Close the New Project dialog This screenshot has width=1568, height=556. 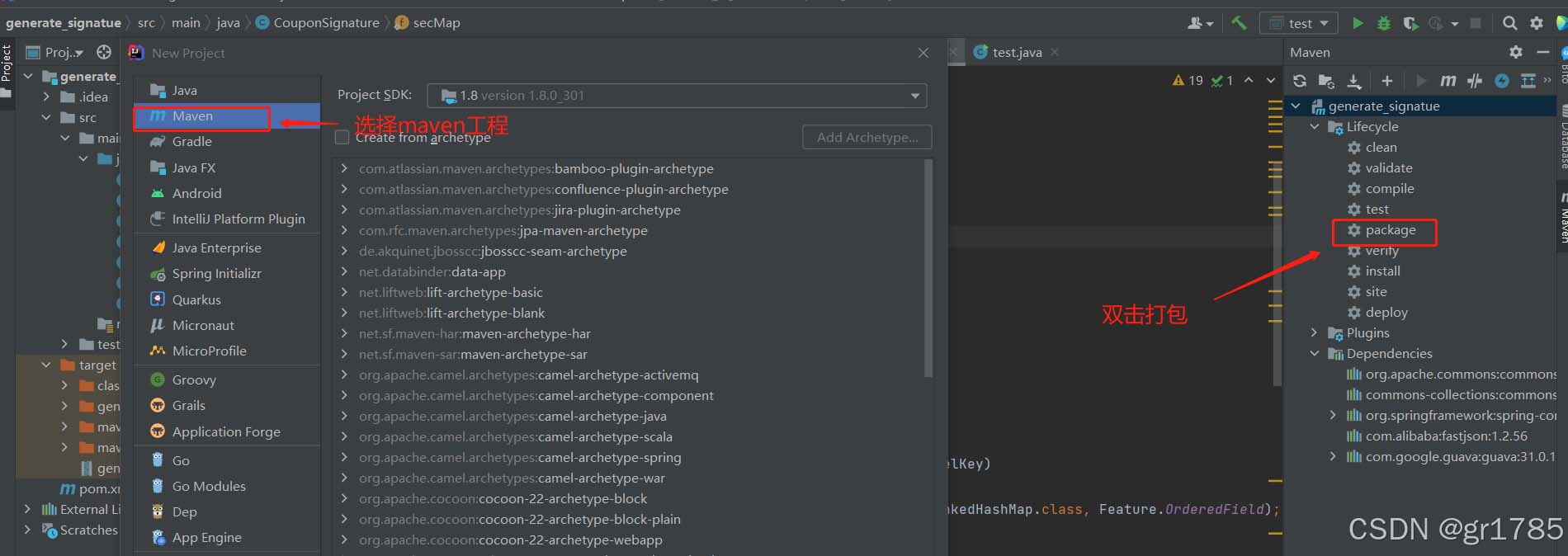coord(923,53)
